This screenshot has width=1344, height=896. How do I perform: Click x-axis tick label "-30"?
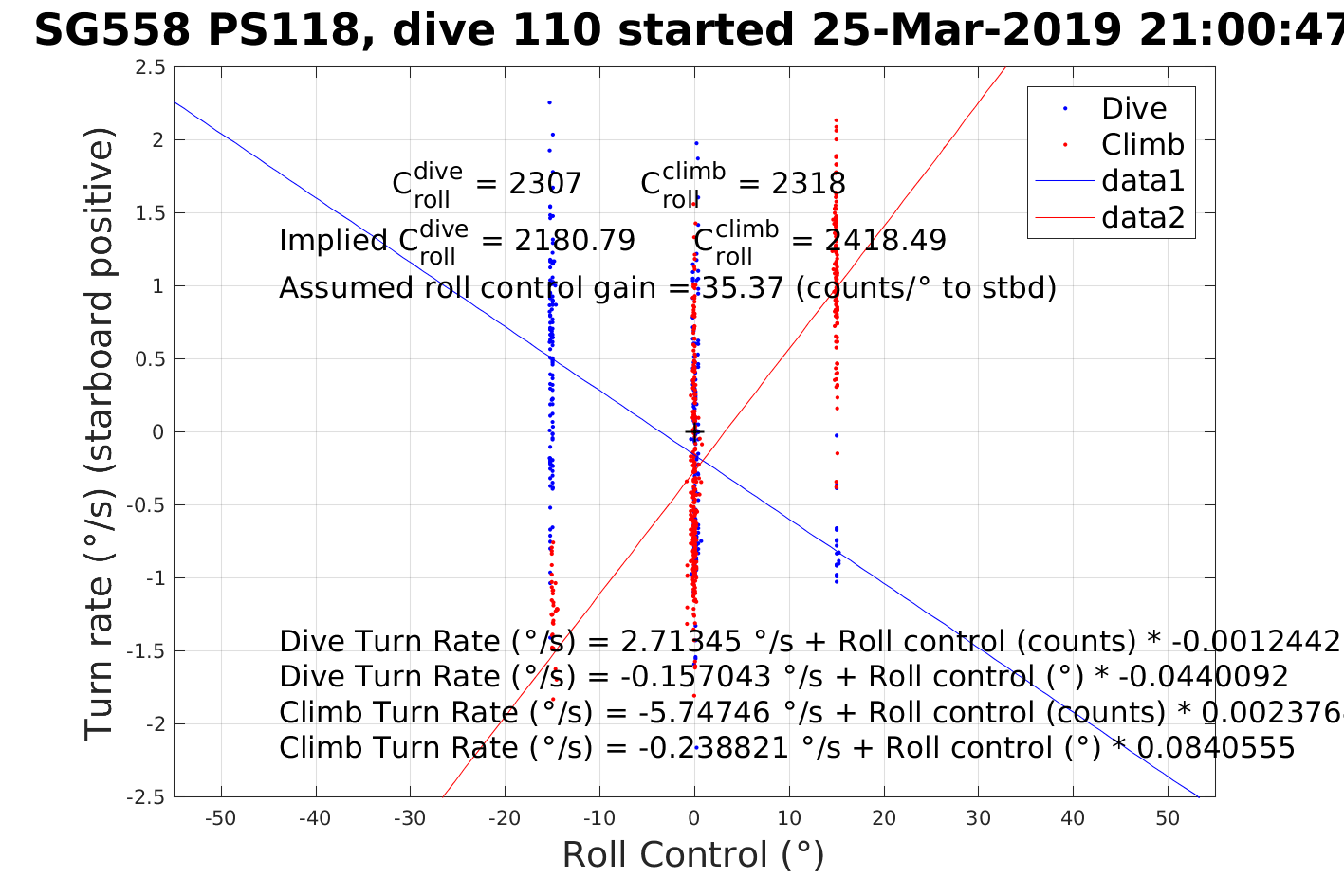tap(410, 818)
